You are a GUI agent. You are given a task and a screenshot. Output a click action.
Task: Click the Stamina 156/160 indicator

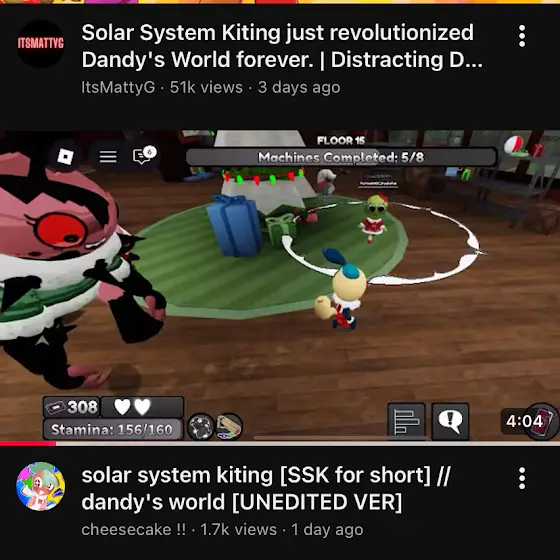(112, 429)
